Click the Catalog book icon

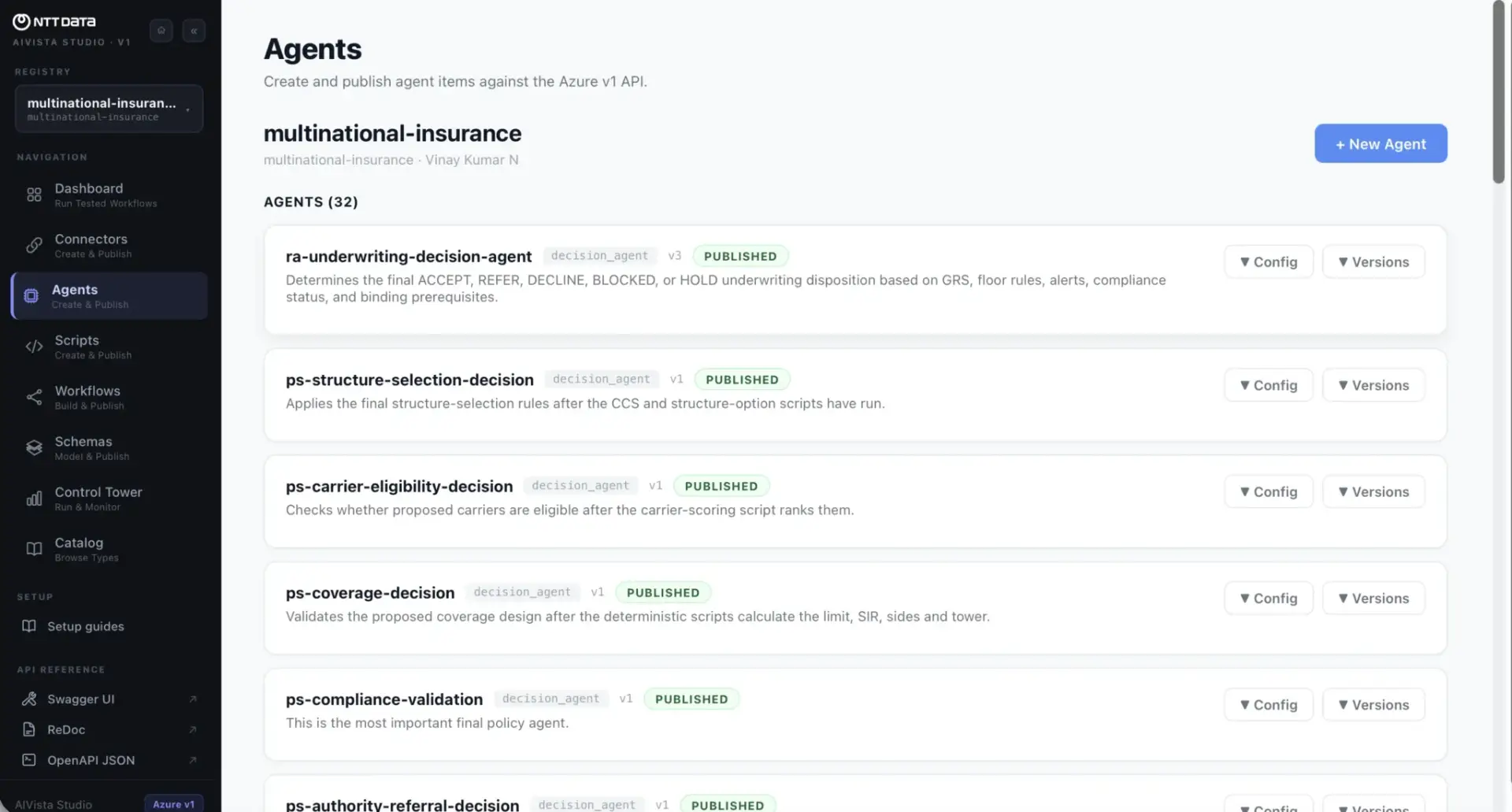(x=34, y=549)
